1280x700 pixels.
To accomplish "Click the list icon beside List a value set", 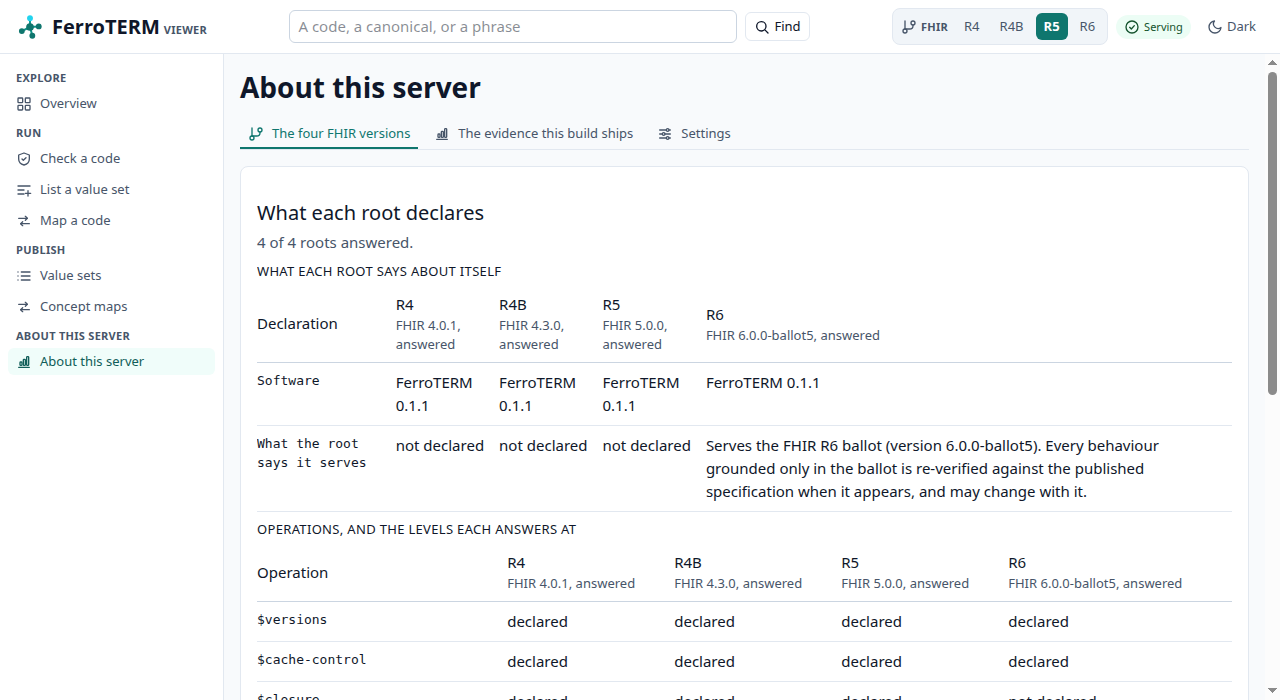I will pos(24,190).
